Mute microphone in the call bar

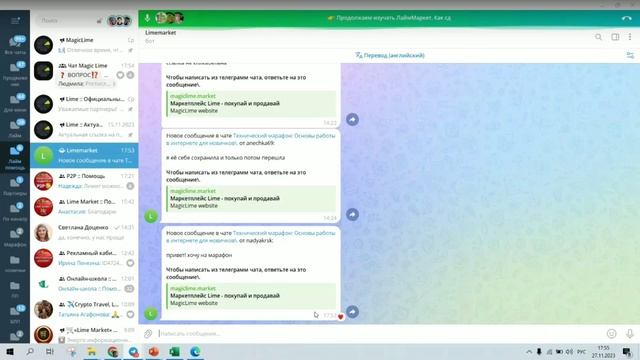147,18
